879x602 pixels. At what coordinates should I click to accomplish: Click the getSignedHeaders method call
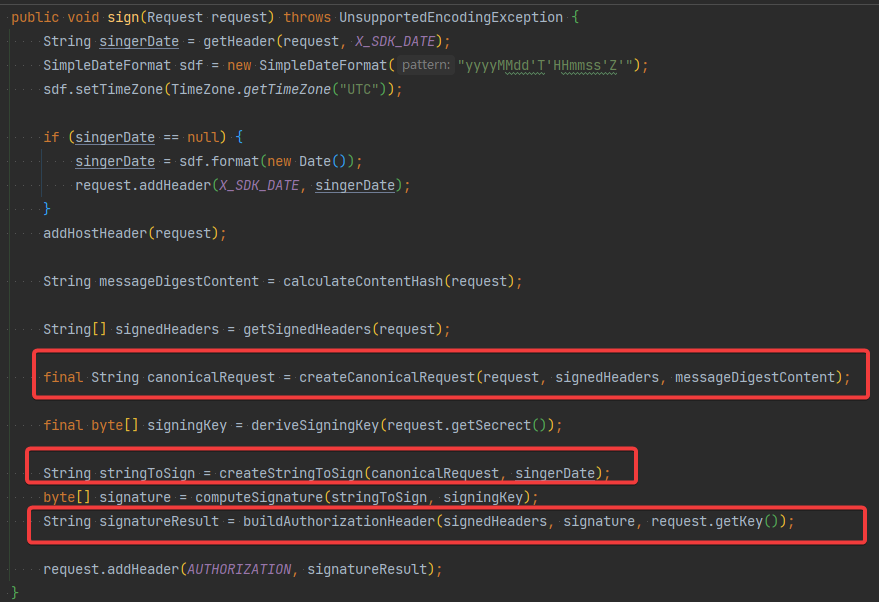pos(307,329)
